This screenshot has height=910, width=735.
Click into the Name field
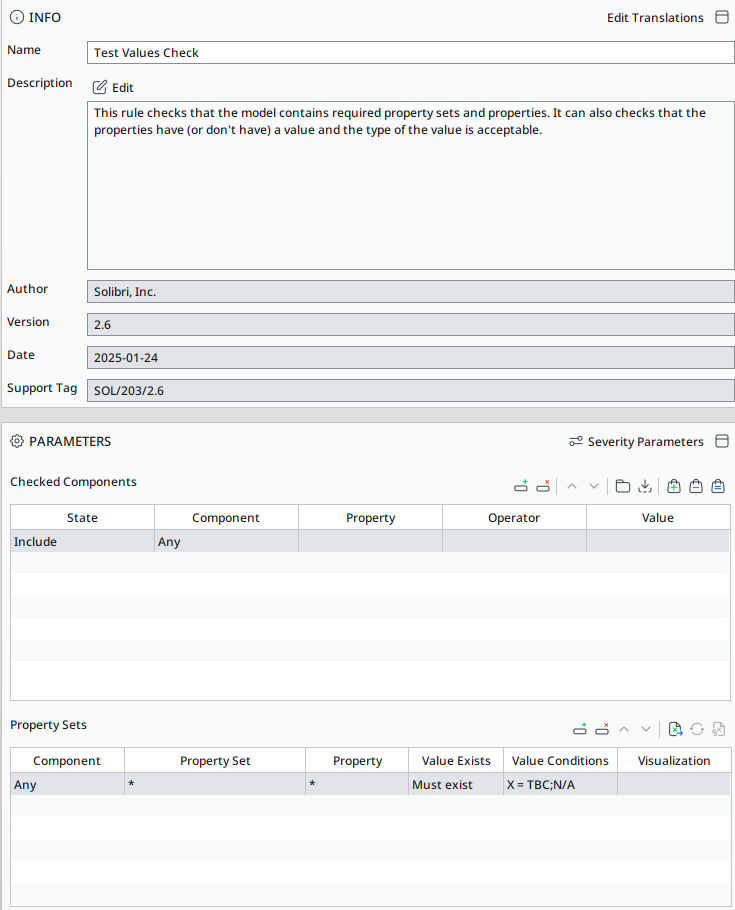(x=410, y=52)
